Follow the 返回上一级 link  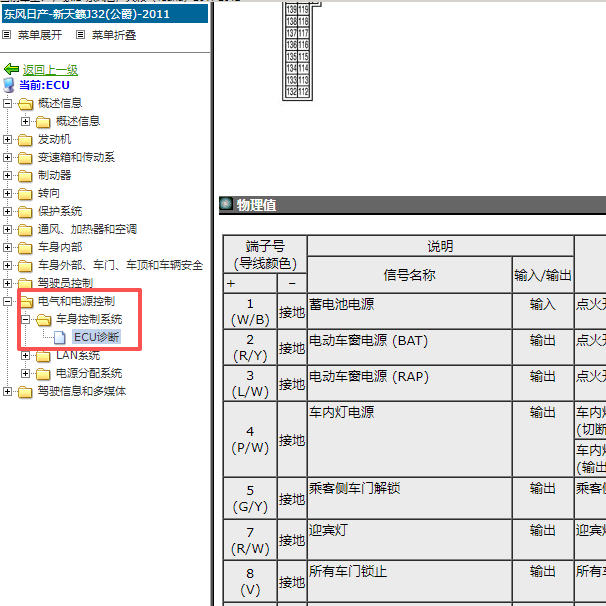pyautogui.click(x=50, y=70)
